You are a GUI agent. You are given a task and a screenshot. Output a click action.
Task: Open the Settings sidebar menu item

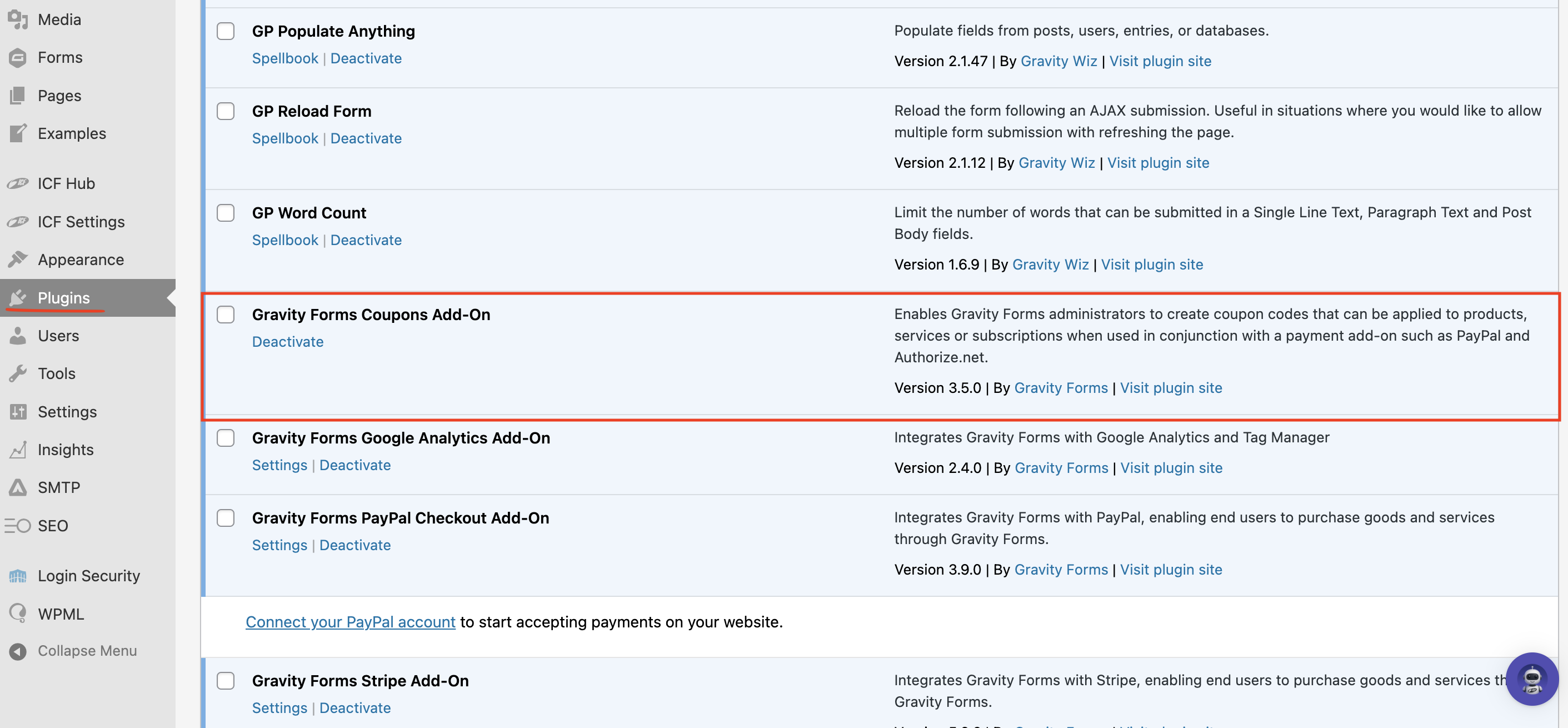coord(67,412)
